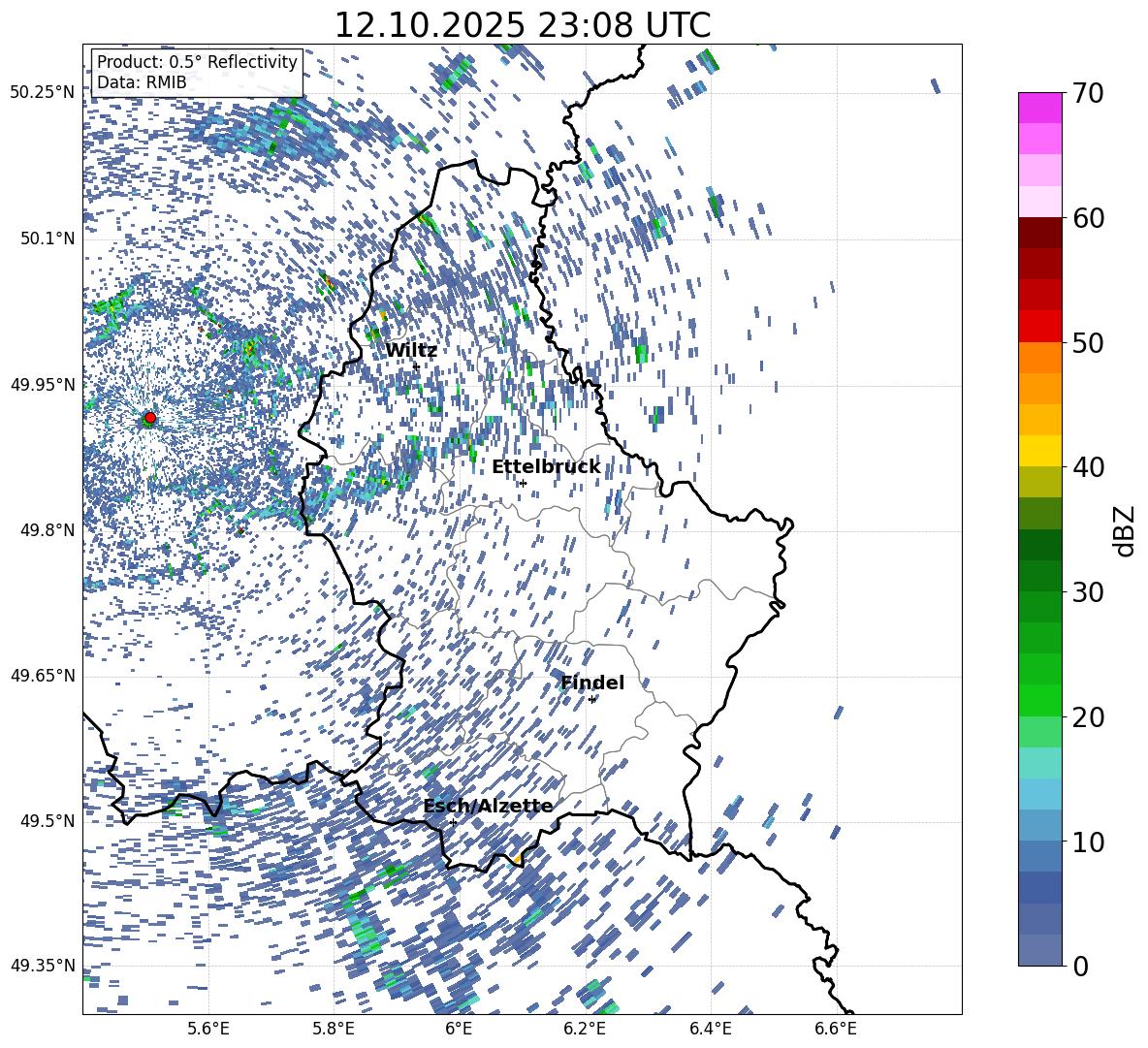Screen dimensions: 1148x1048
Task: Click the colorbar tick label 30
Action: 1087,592
